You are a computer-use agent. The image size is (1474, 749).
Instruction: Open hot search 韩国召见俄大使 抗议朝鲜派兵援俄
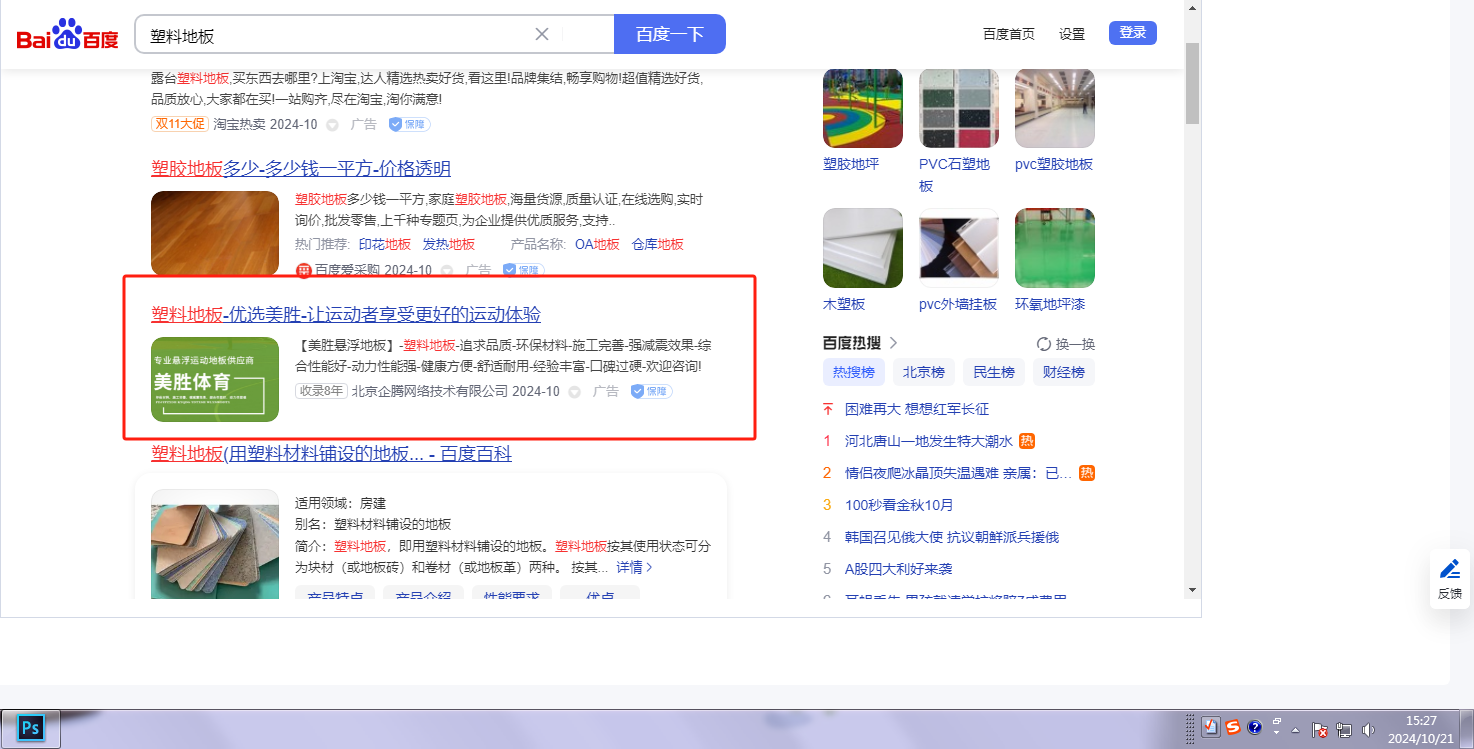[952, 537]
